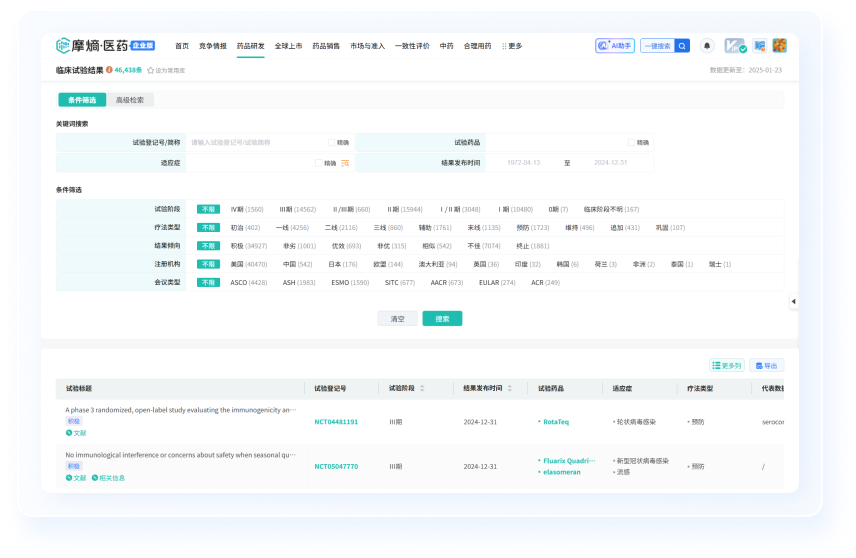Click the orange info icon near 临床试验结果
Screen dimensions: 856x558
coord(109,70)
